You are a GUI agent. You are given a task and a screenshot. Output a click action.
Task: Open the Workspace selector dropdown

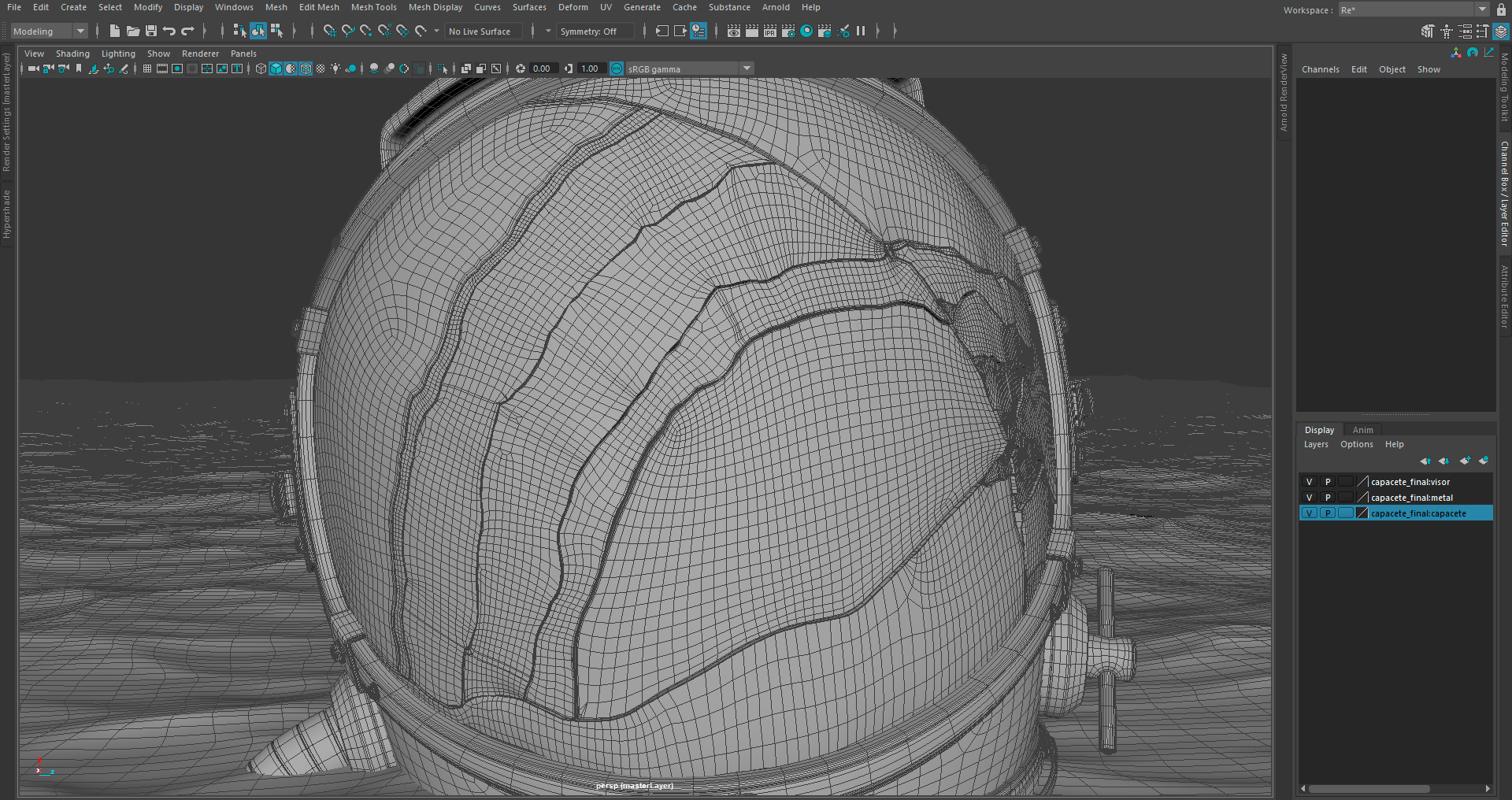(x=1481, y=9)
